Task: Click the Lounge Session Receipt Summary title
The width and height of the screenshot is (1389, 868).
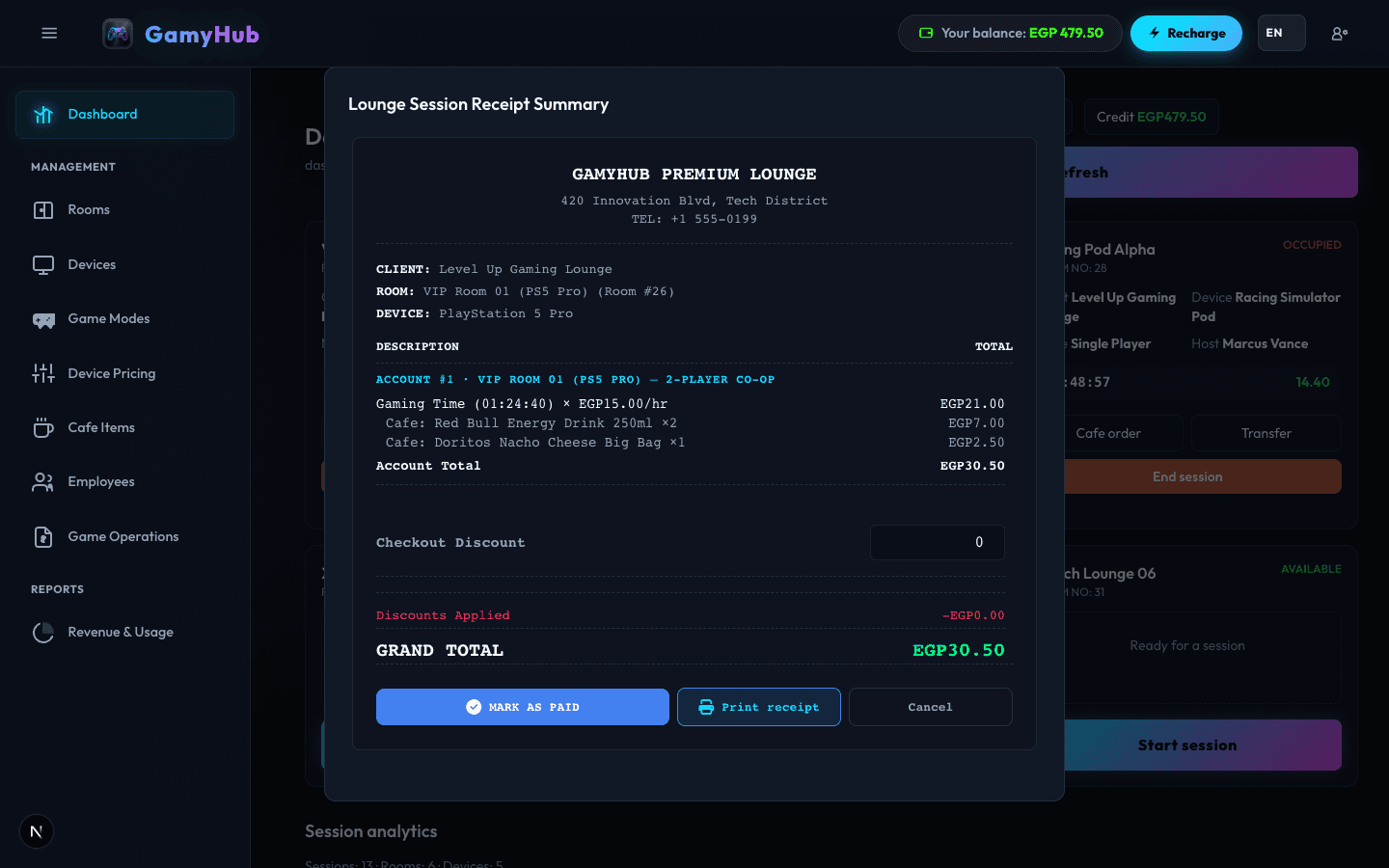Action: (x=478, y=104)
